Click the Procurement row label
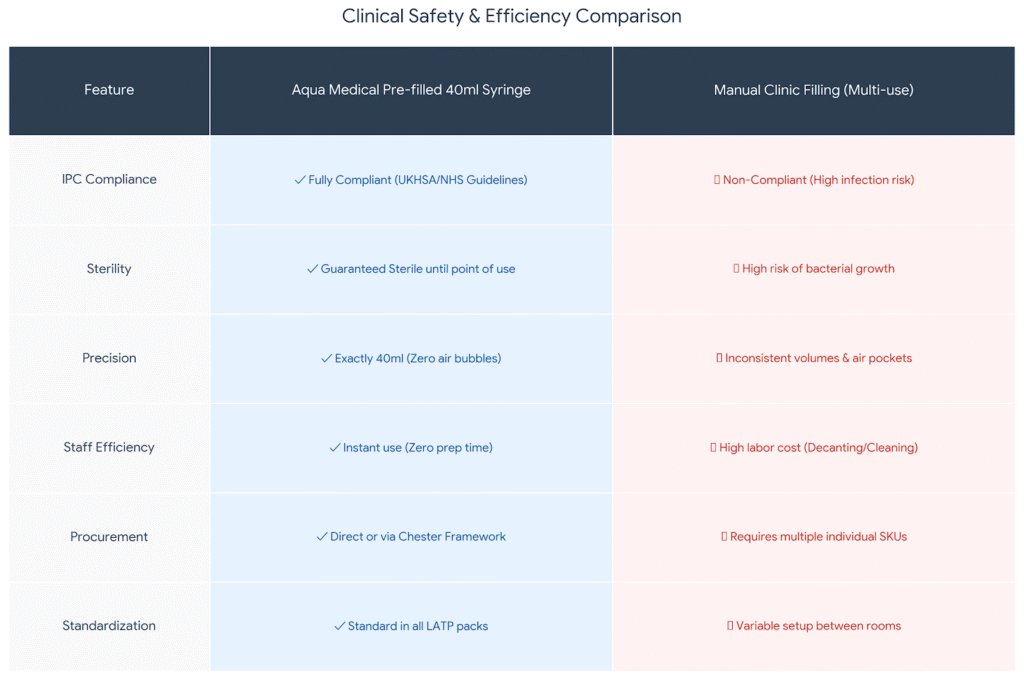 (109, 537)
